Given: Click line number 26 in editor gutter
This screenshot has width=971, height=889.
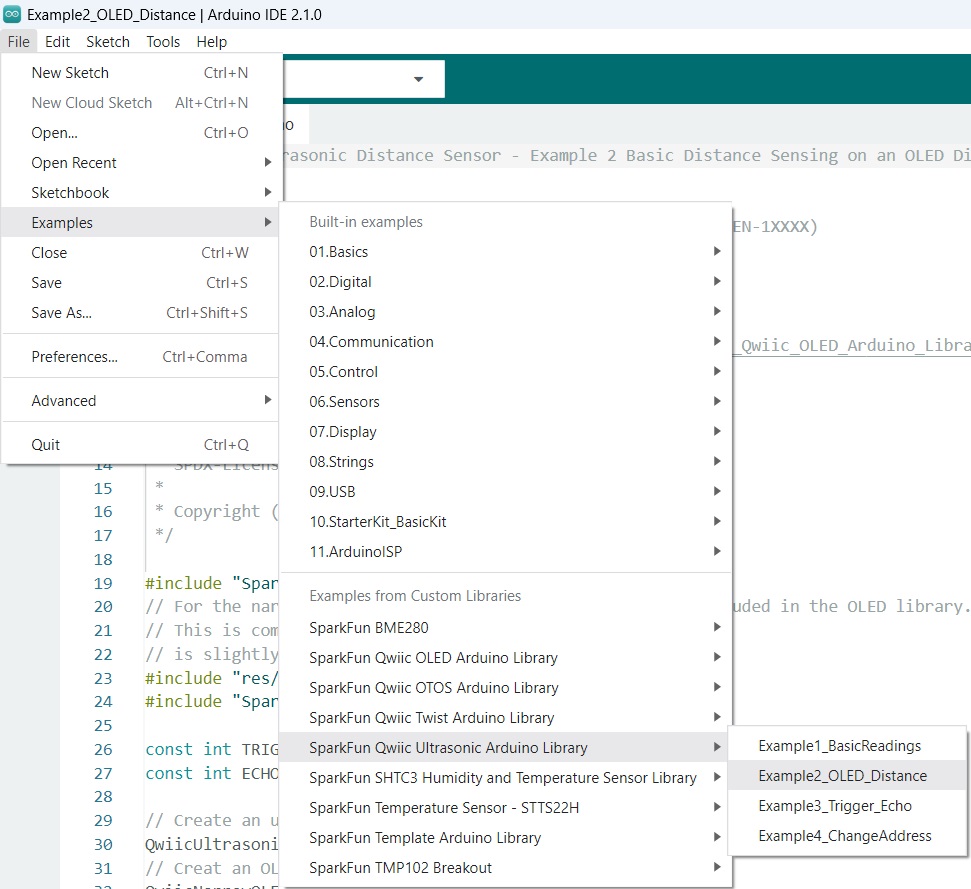Looking at the screenshot, I should pos(102,750).
